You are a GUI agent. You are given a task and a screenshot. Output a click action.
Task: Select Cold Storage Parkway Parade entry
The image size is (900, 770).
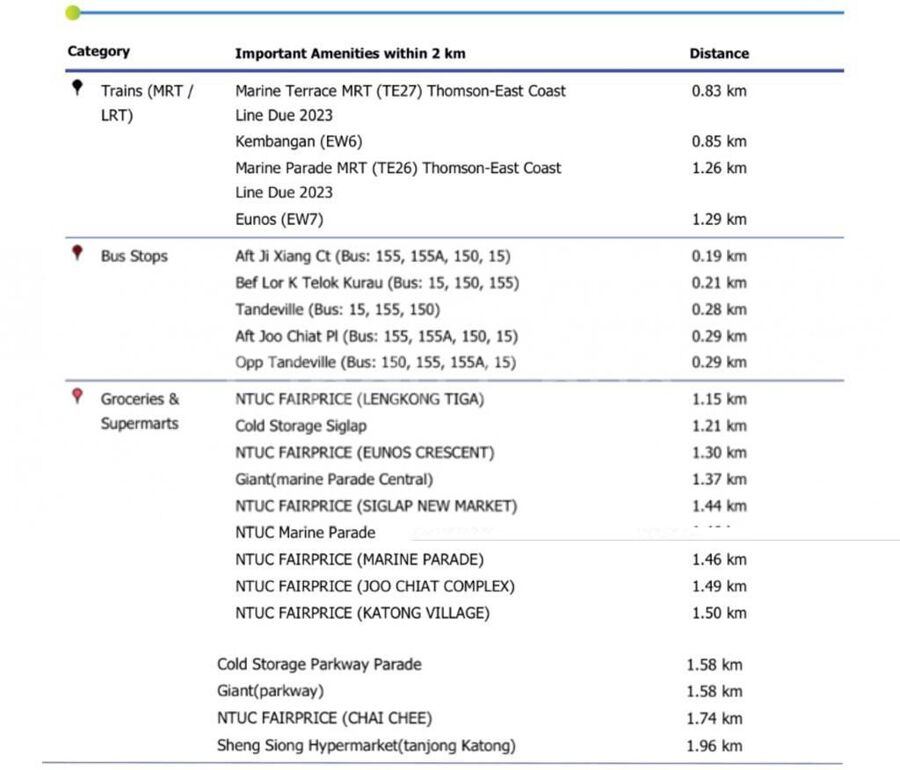[x=319, y=664]
